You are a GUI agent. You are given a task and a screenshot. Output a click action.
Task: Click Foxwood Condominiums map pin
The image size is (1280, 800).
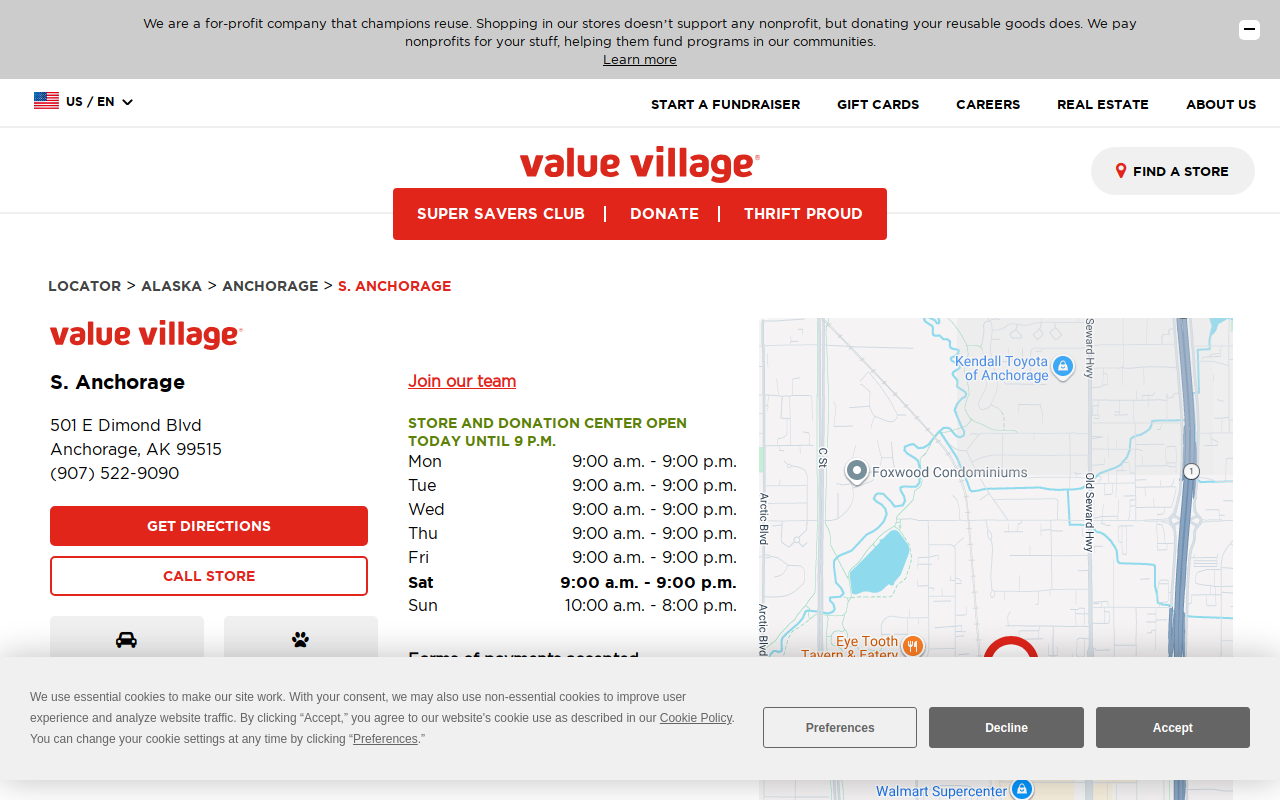[856, 471]
